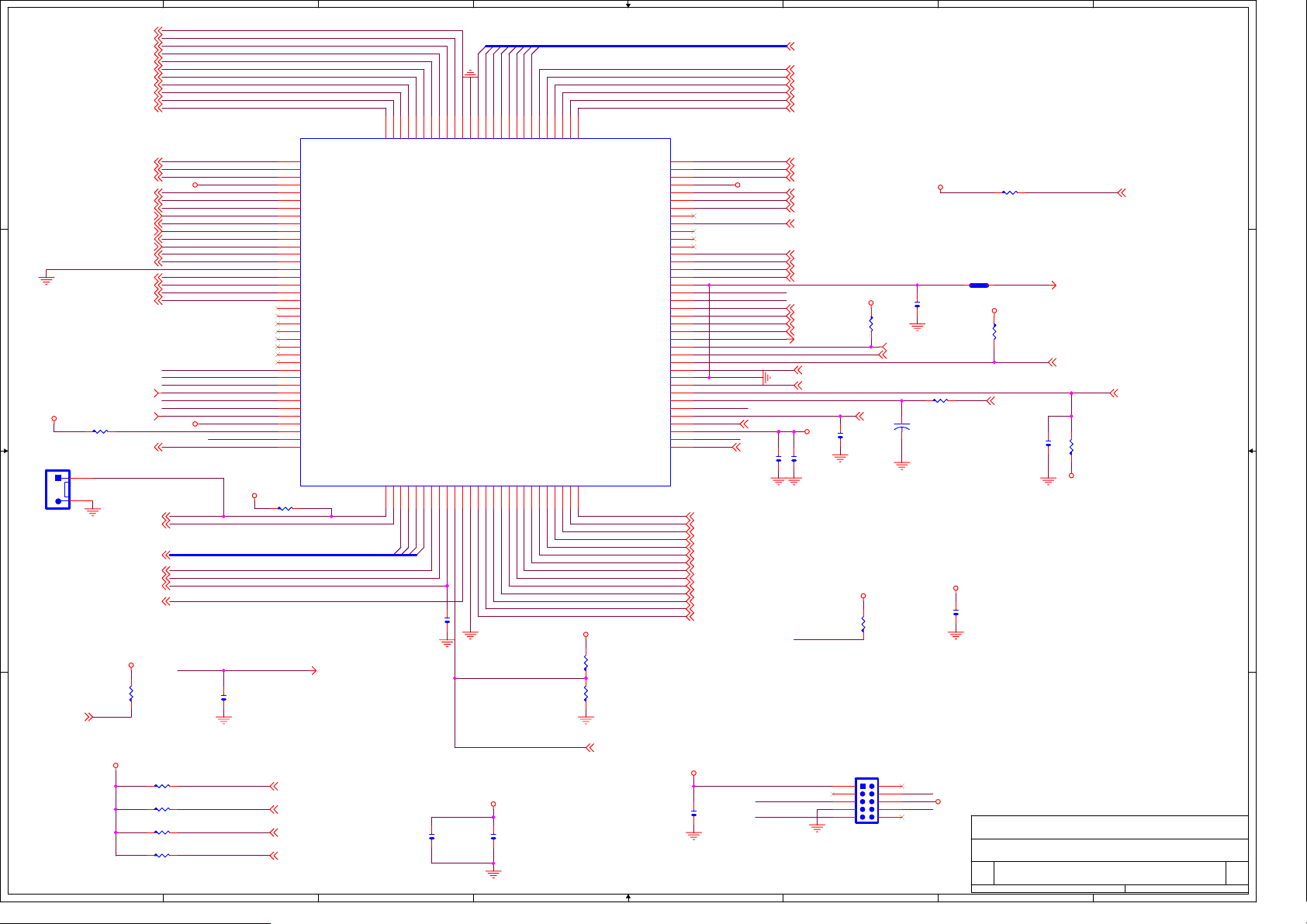Select the thick blue bus line below the IC
This screenshot has width=1307, height=924.
[x=293, y=555]
